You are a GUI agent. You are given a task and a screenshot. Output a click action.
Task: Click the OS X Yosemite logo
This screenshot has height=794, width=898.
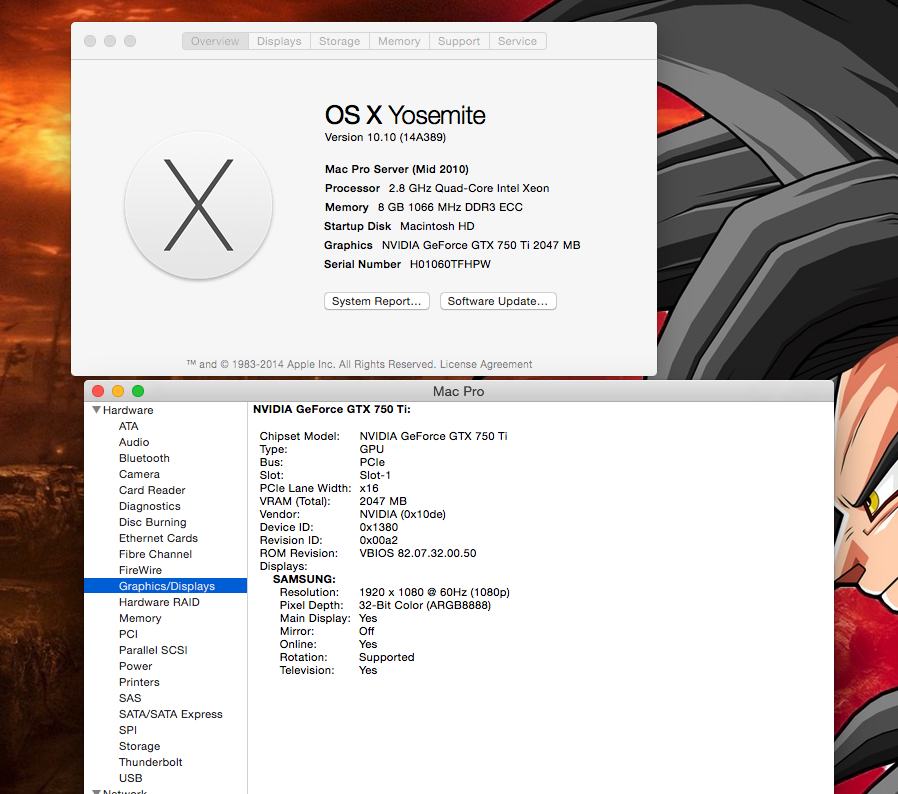pyautogui.click(x=198, y=206)
